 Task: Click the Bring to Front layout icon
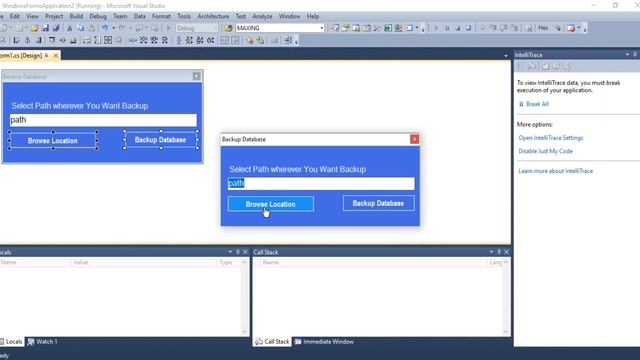pyautogui.click(x=249, y=40)
